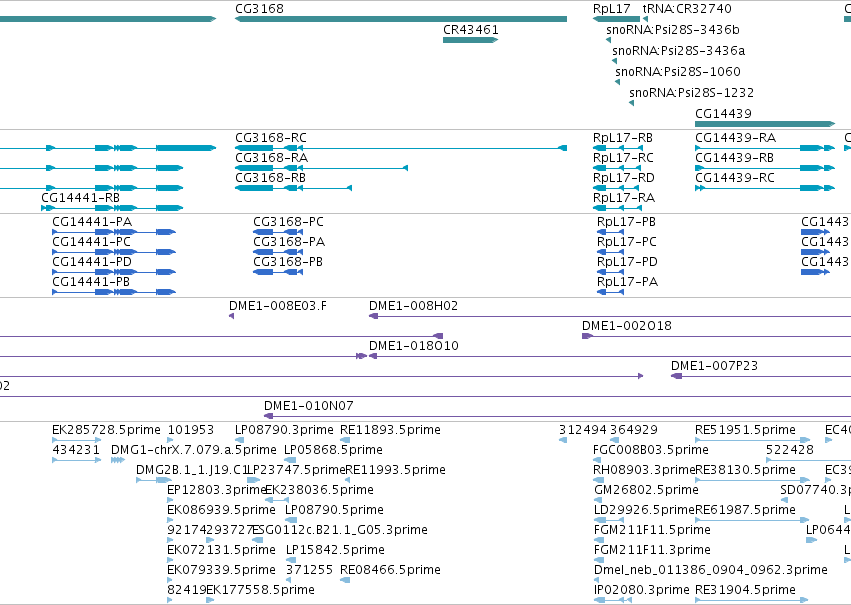Click clone DME1-010N07
The width and height of the screenshot is (851, 605).
(x=557, y=417)
